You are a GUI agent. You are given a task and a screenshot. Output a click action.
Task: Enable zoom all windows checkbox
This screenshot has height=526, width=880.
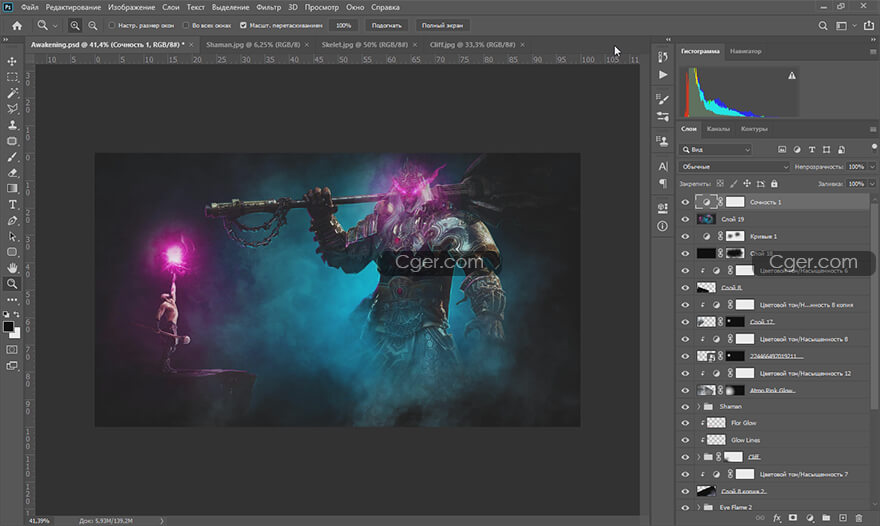186,25
